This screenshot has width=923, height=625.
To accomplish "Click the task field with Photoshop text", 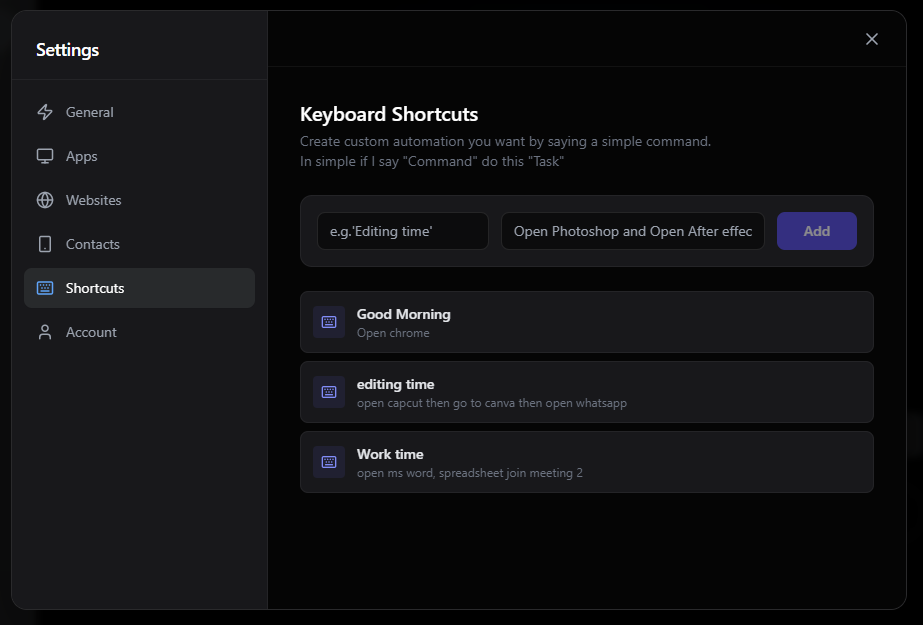I will coord(632,231).
